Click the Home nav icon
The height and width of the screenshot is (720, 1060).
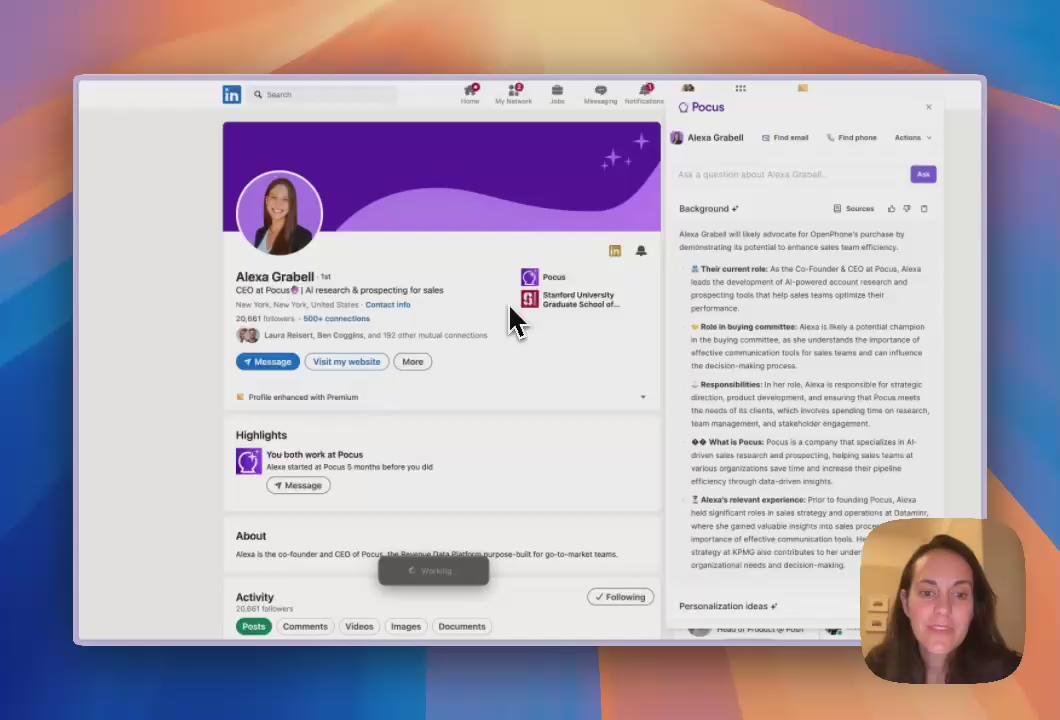[470, 94]
